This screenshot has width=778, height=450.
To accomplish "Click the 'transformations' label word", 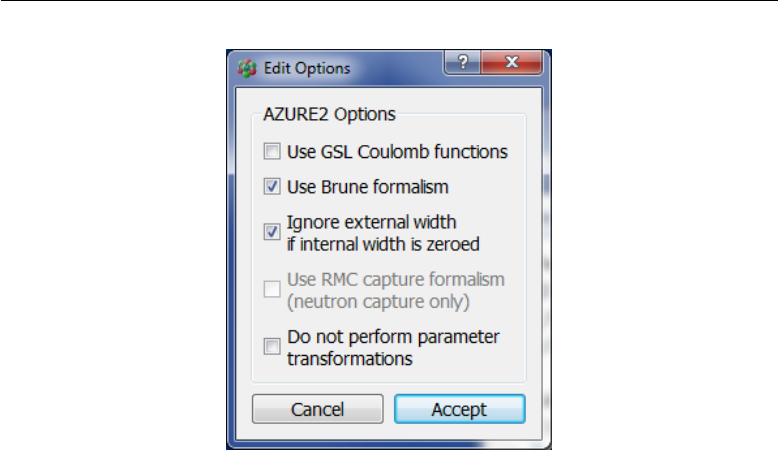I will (x=350, y=359).
